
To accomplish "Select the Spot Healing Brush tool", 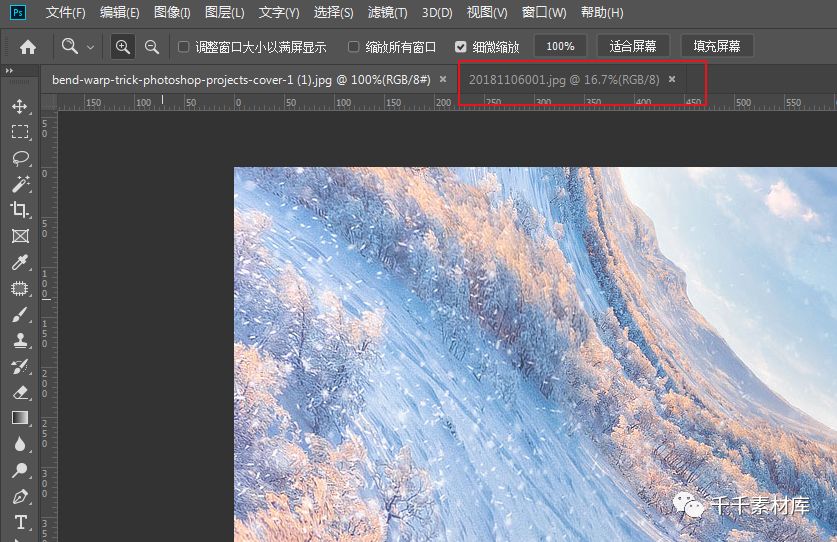I will click(x=20, y=288).
